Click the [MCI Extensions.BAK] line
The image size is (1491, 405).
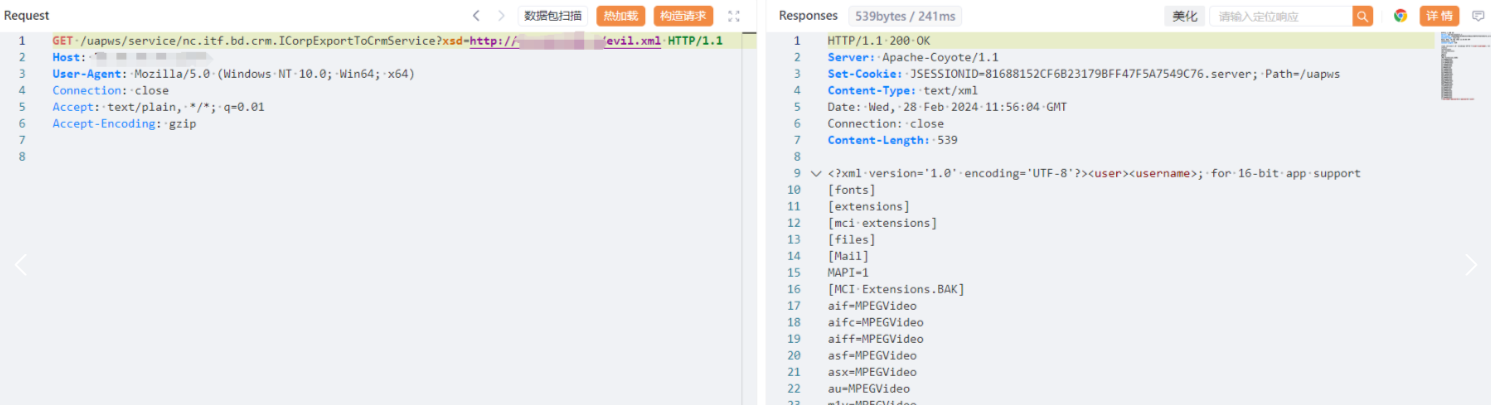(x=896, y=289)
